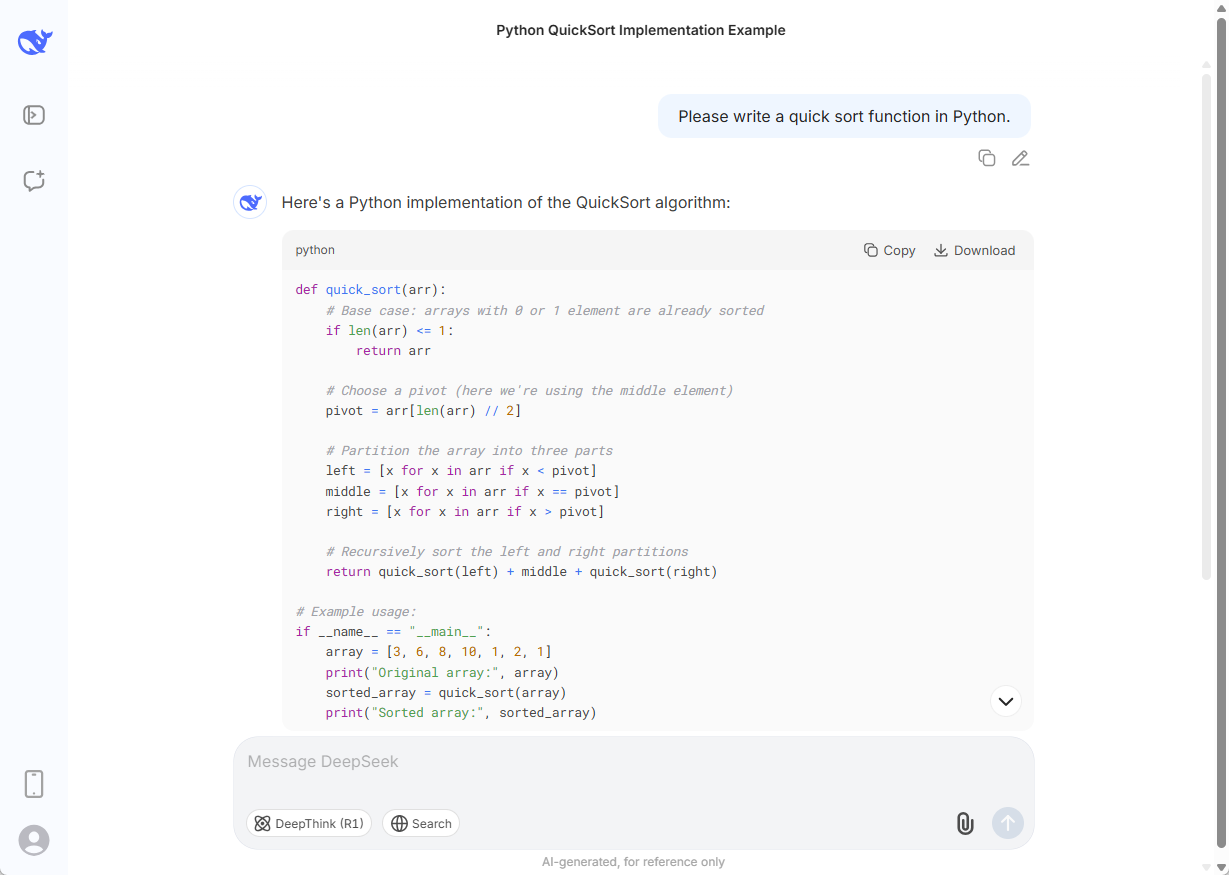Image resolution: width=1229 pixels, height=875 pixels.
Task: Start a new chat from the sidebar
Action: coord(34,181)
